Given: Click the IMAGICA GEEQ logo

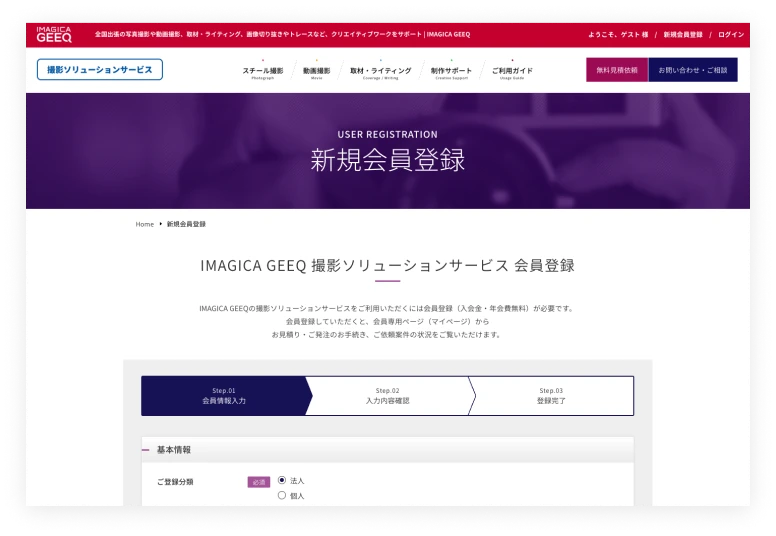Looking at the screenshot, I should pos(54,35).
